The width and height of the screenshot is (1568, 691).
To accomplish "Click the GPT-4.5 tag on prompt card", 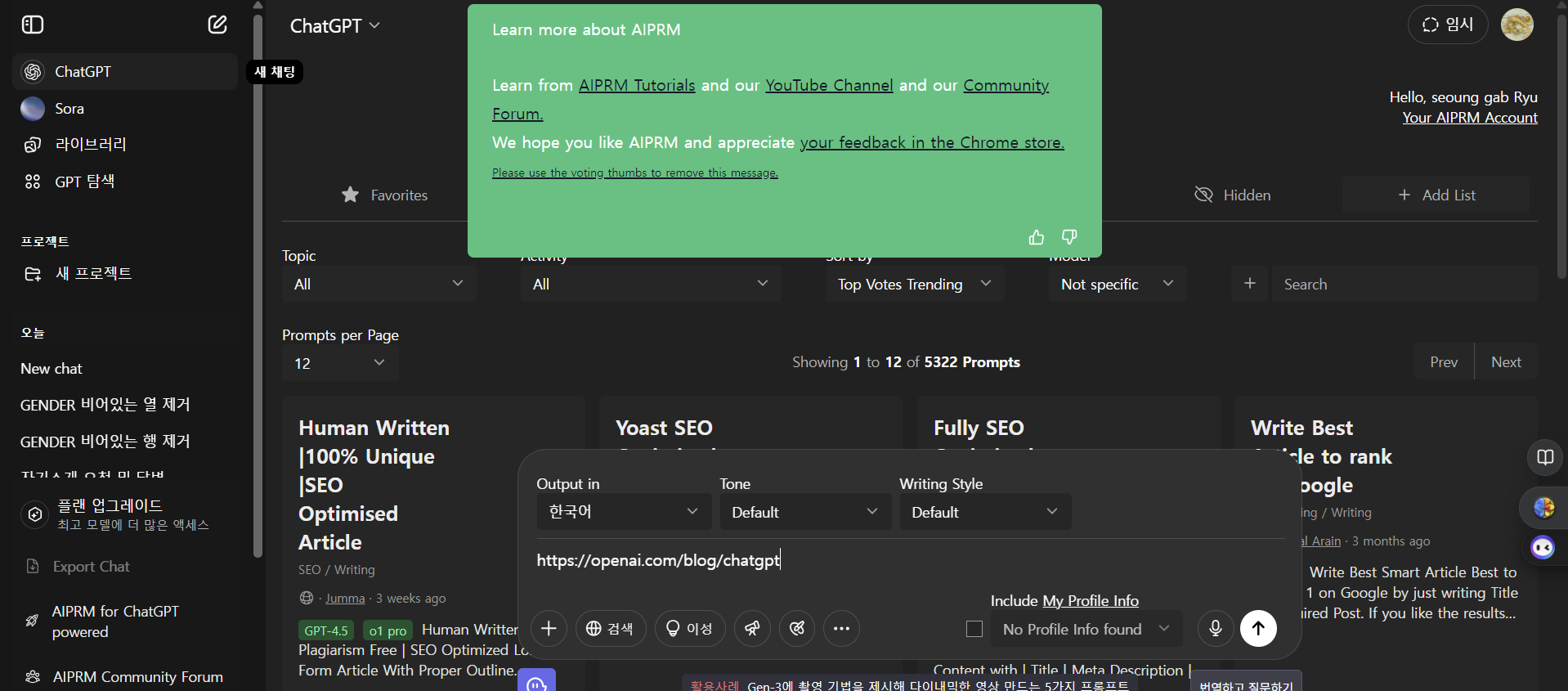I will tap(326, 630).
